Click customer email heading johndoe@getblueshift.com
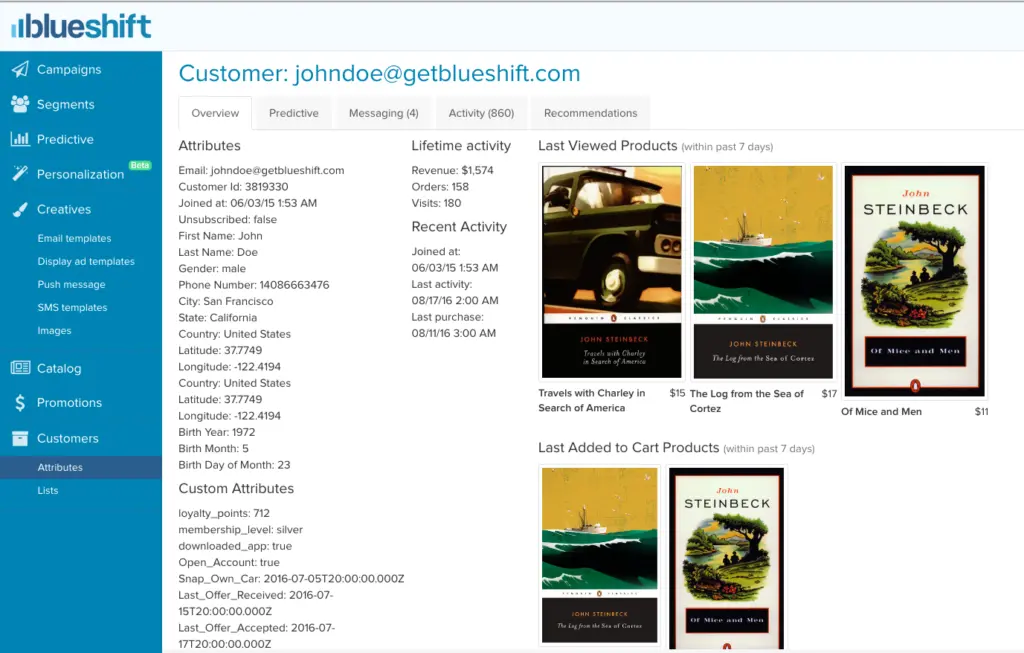This screenshot has width=1024, height=653. coord(437,73)
